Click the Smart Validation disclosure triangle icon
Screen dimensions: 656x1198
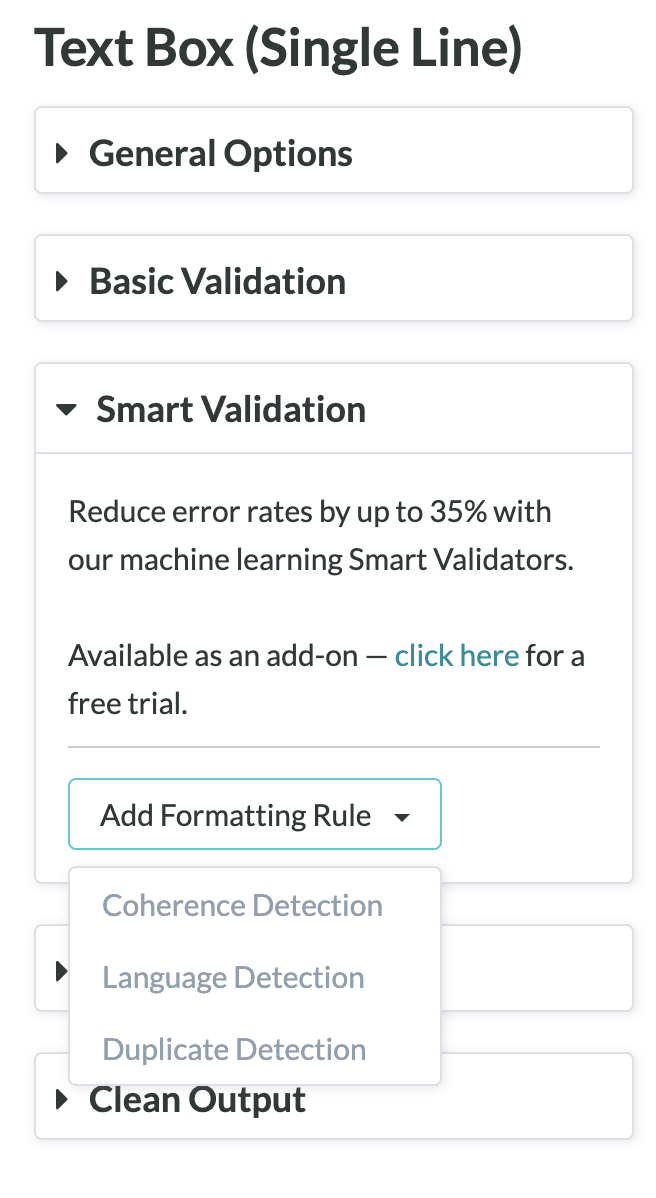(x=66, y=408)
